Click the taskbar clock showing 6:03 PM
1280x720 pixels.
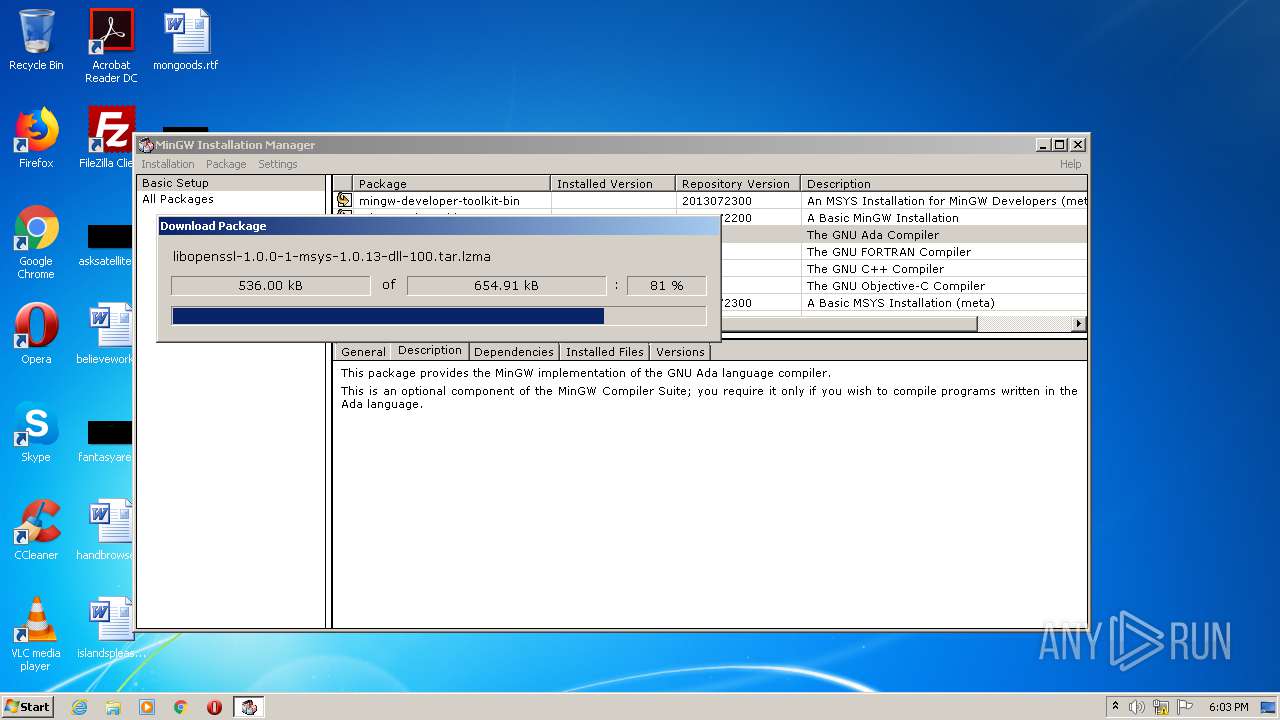pyautogui.click(x=1228, y=707)
